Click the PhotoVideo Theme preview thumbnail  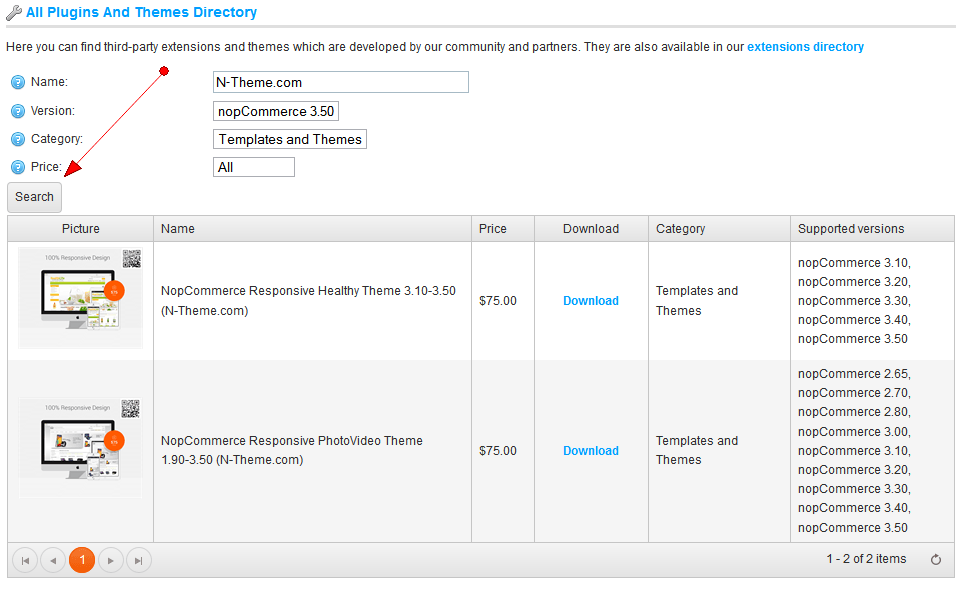point(80,448)
